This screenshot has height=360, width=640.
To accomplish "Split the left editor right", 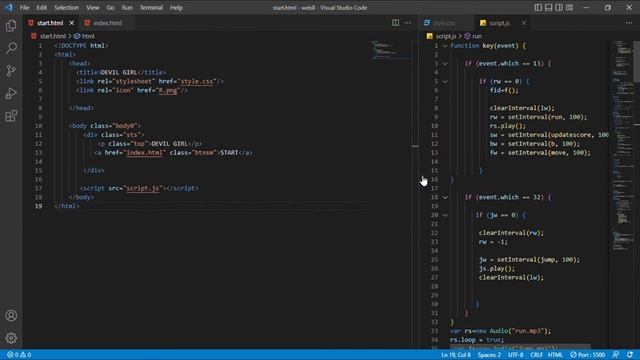I will (x=396, y=23).
